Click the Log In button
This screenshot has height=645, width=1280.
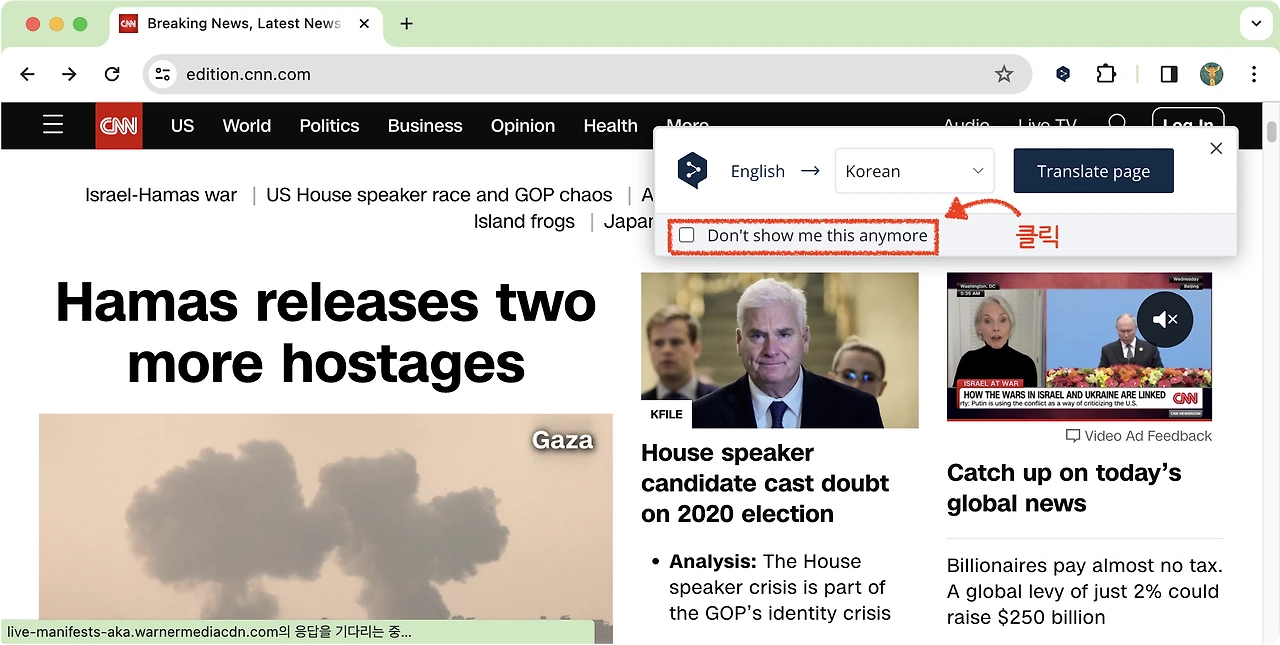(x=1188, y=123)
